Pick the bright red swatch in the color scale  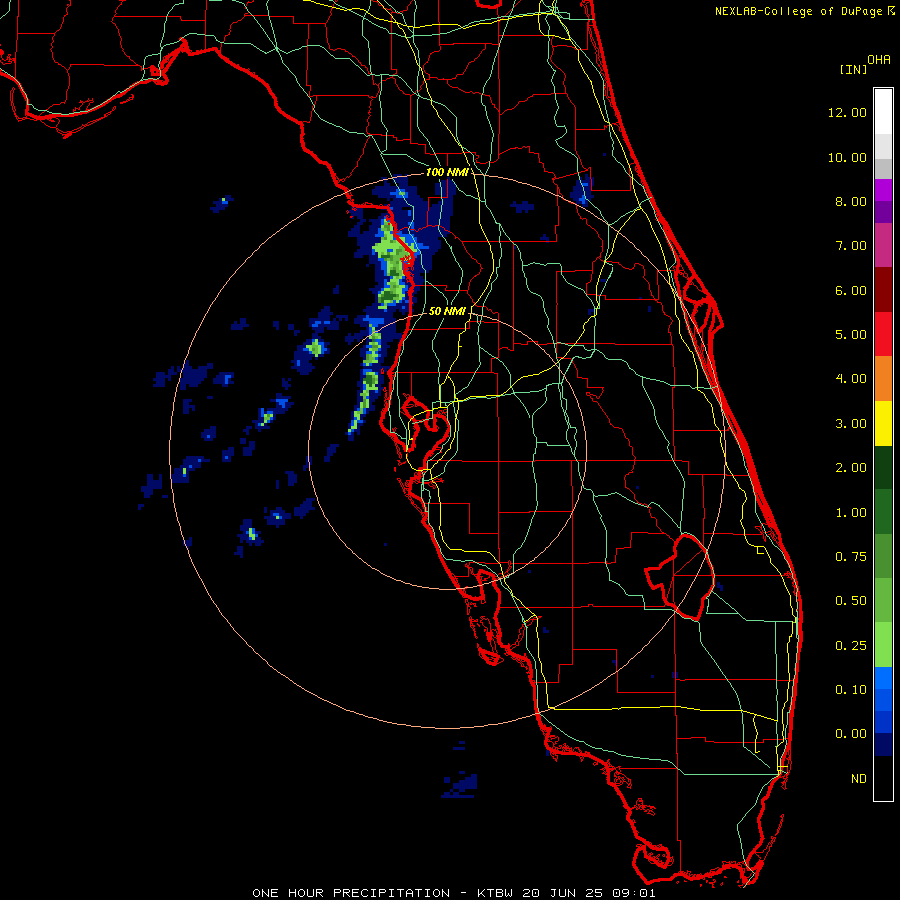click(x=883, y=334)
